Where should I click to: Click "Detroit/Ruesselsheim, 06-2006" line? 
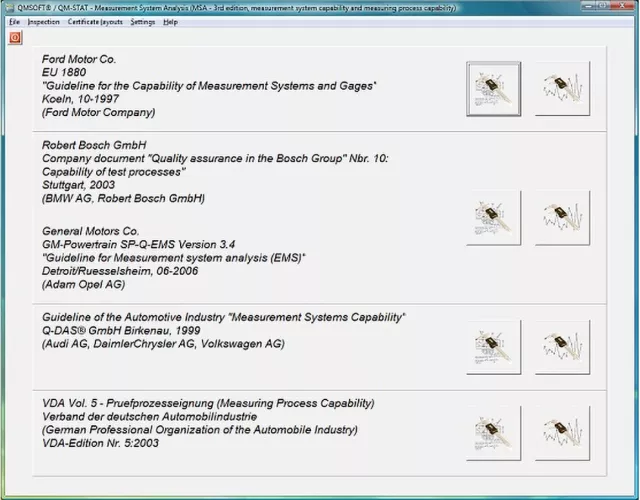tap(120, 271)
